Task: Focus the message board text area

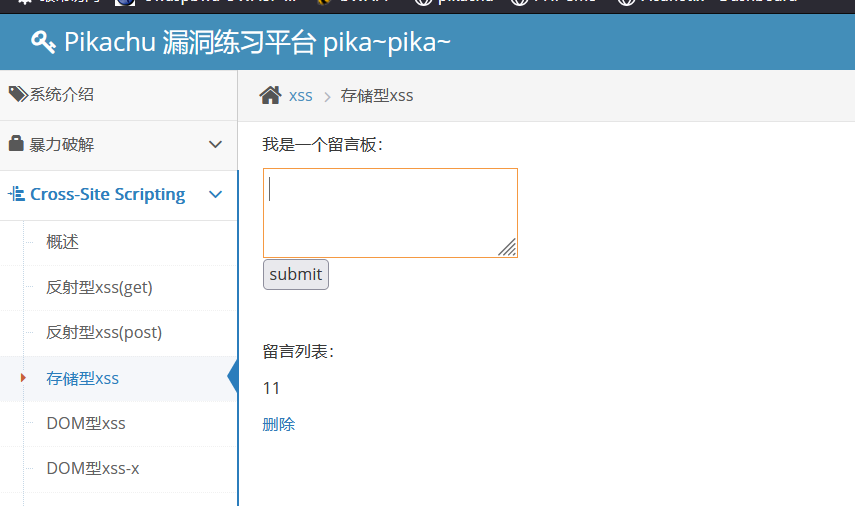Action: pos(390,212)
